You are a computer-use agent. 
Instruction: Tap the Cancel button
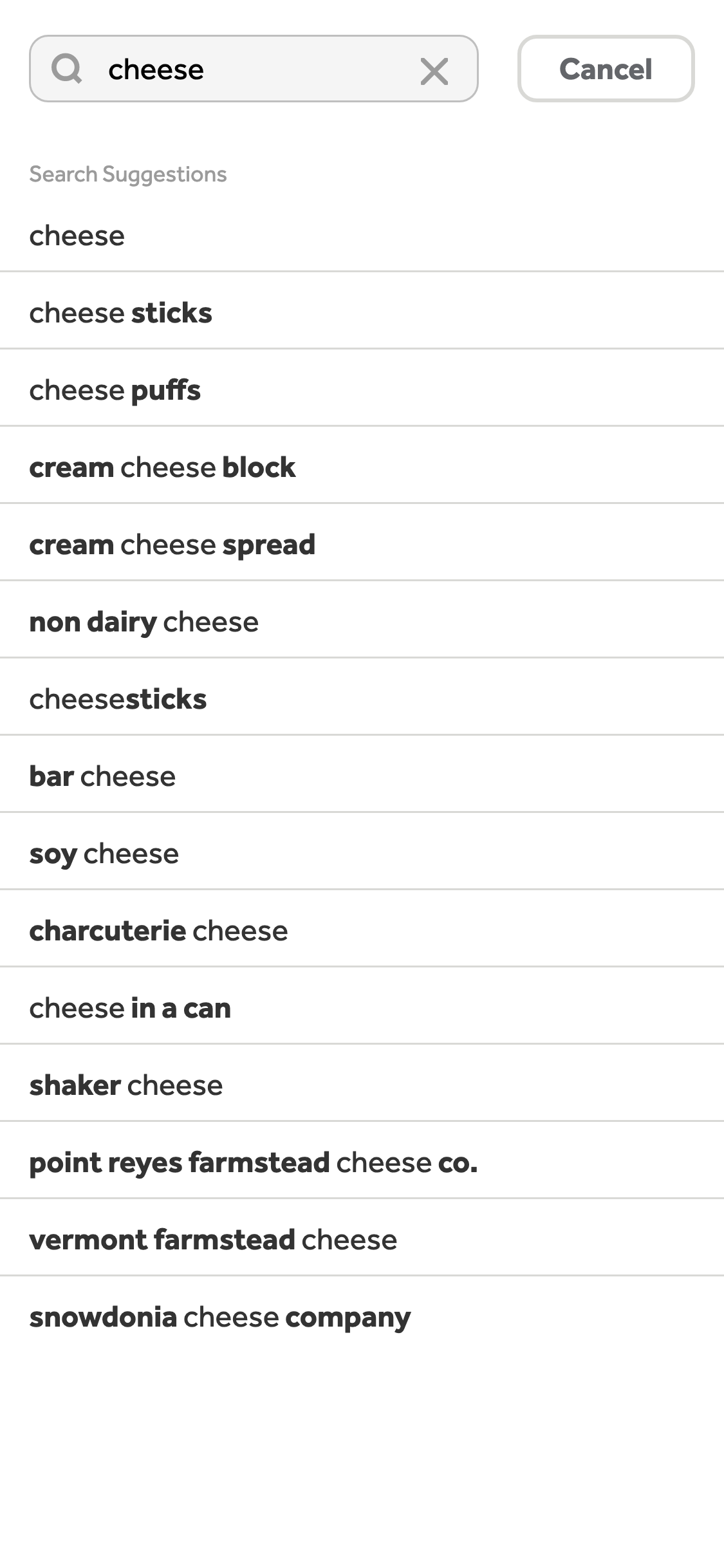[x=606, y=70]
